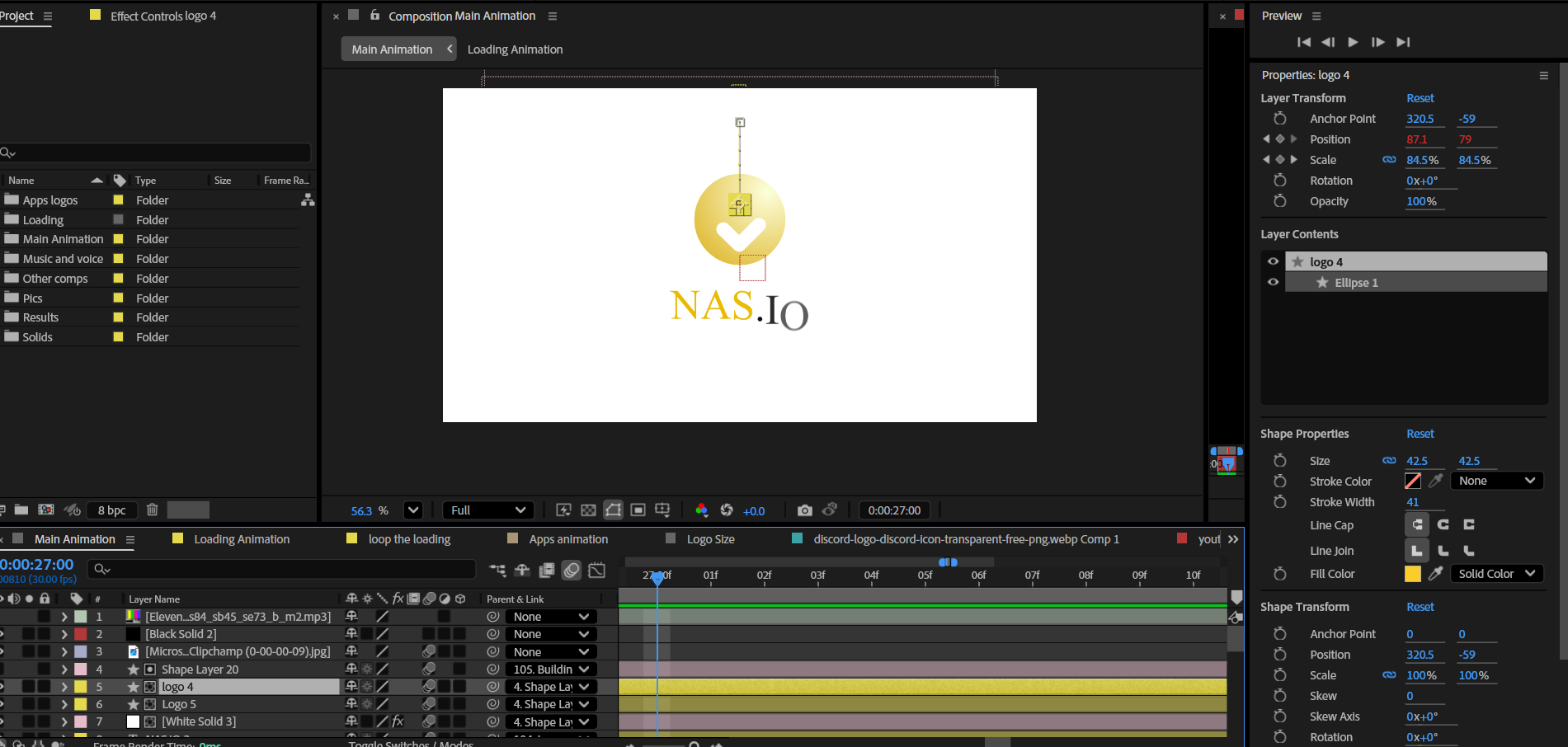Click the Opacity stopwatch in Layer Transform
The width and height of the screenshot is (1568, 747).
pyautogui.click(x=1279, y=201)
